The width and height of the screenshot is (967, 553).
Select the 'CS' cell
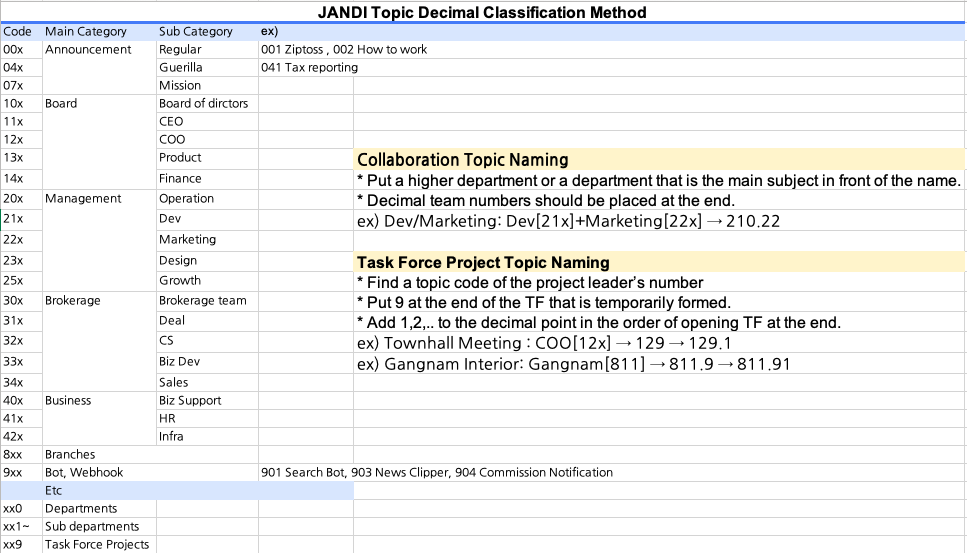[x=207, y=341]
